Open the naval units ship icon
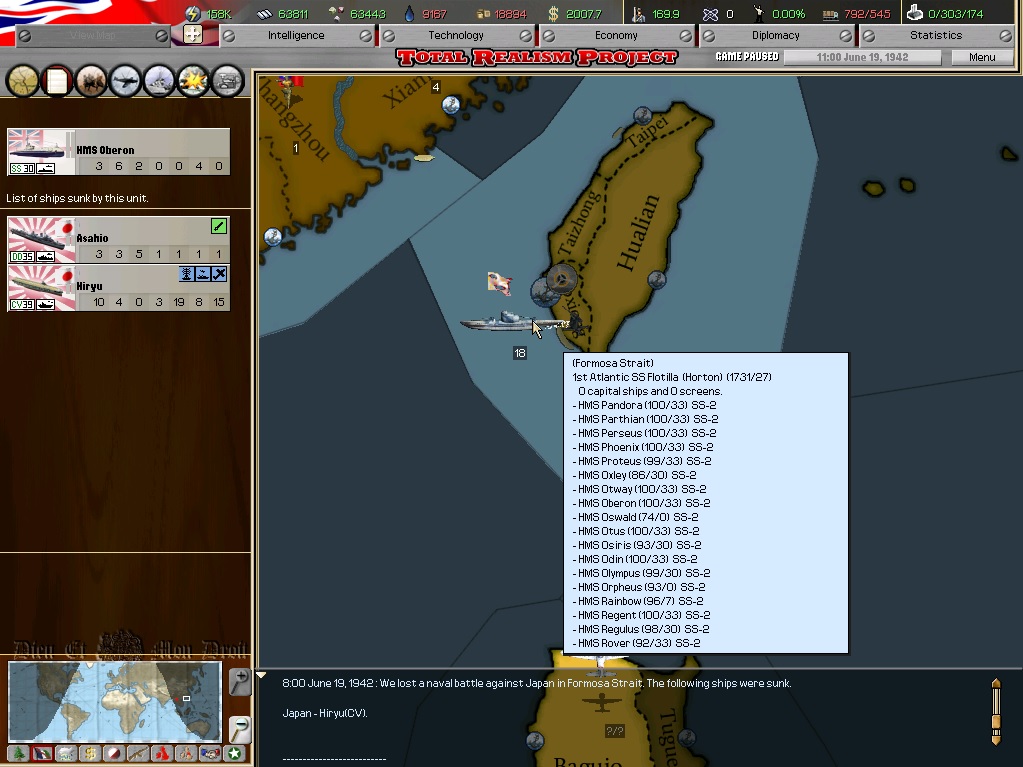Viewport: 1023px width, 767px height. click(159, 81)
